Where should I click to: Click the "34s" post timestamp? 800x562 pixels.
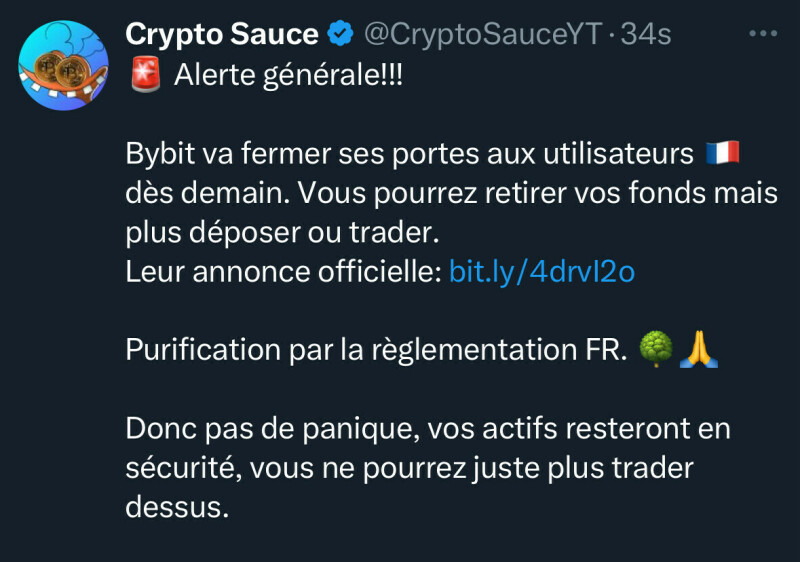(x=646, y=35)
